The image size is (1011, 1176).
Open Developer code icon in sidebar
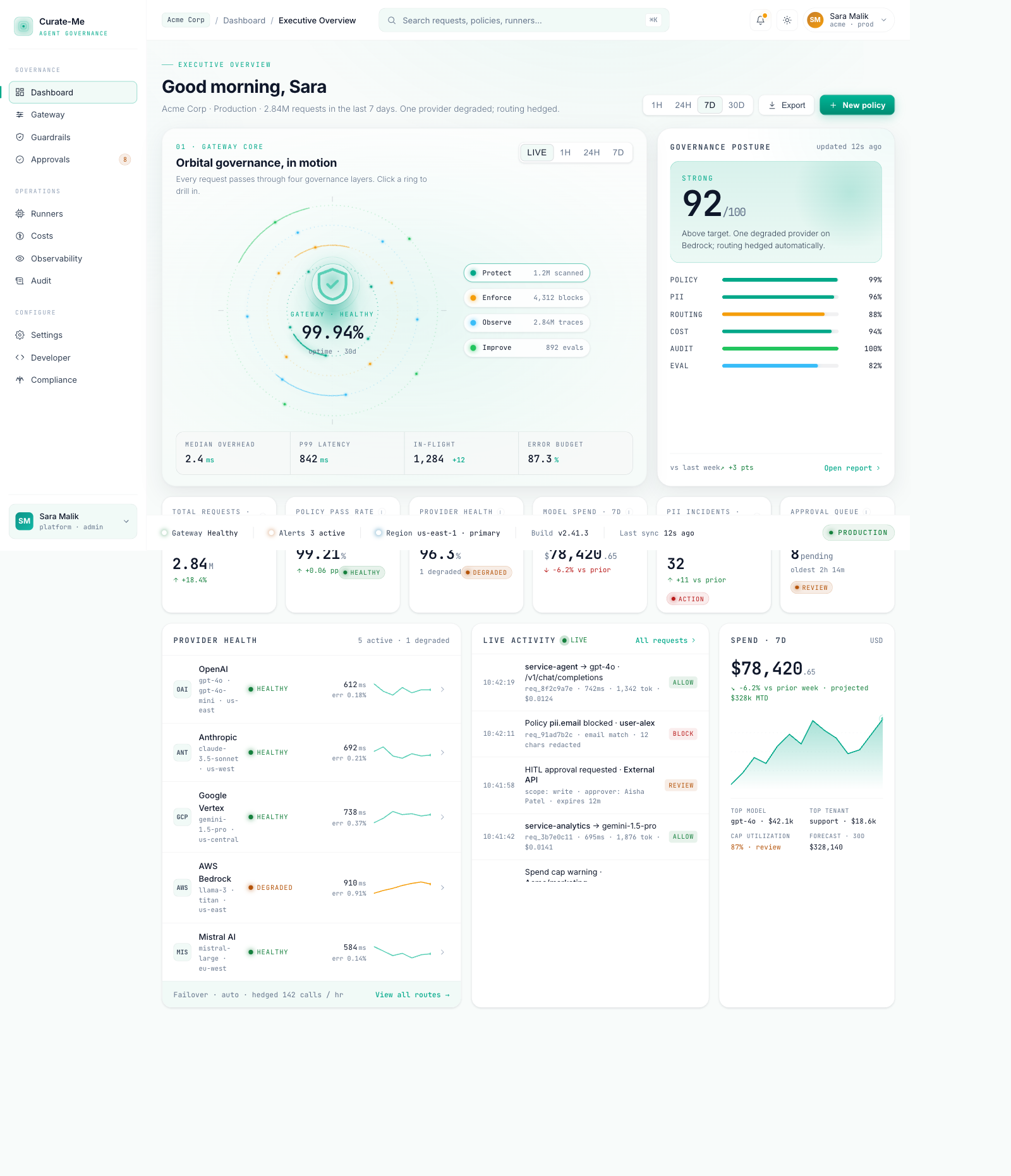click(x=20, y=357)
